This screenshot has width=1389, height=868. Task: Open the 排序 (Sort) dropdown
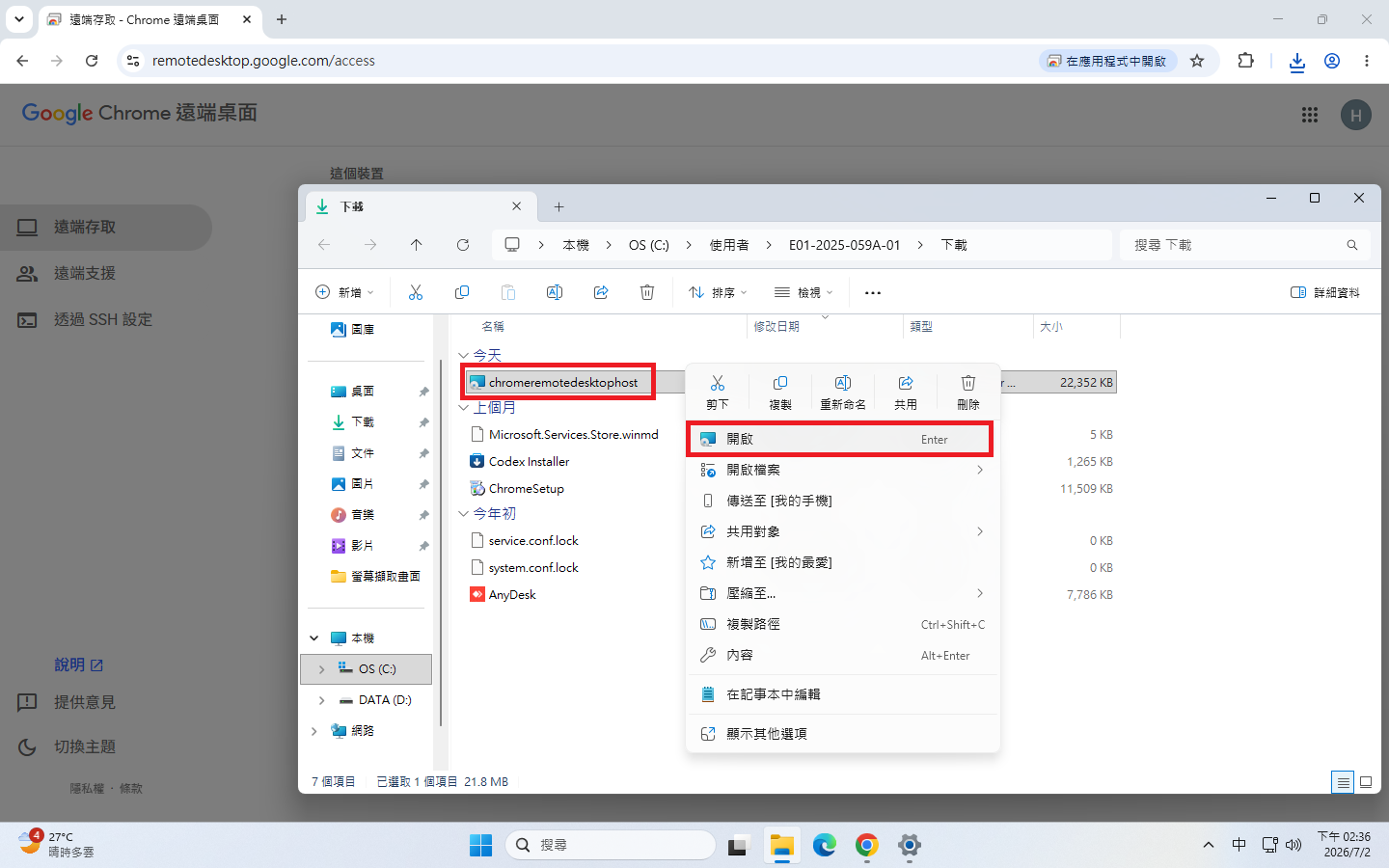(717, 292)
